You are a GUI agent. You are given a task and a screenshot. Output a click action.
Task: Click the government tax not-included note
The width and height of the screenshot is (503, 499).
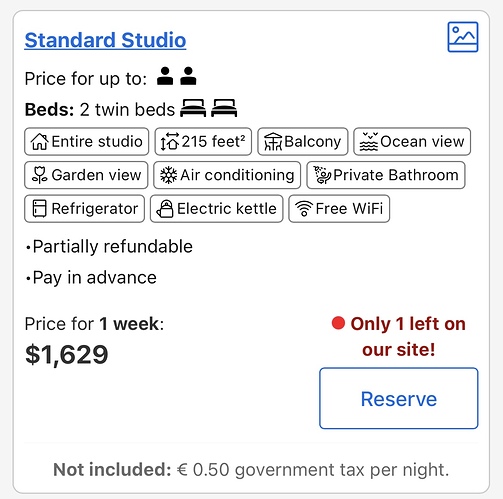pos(251,469)
